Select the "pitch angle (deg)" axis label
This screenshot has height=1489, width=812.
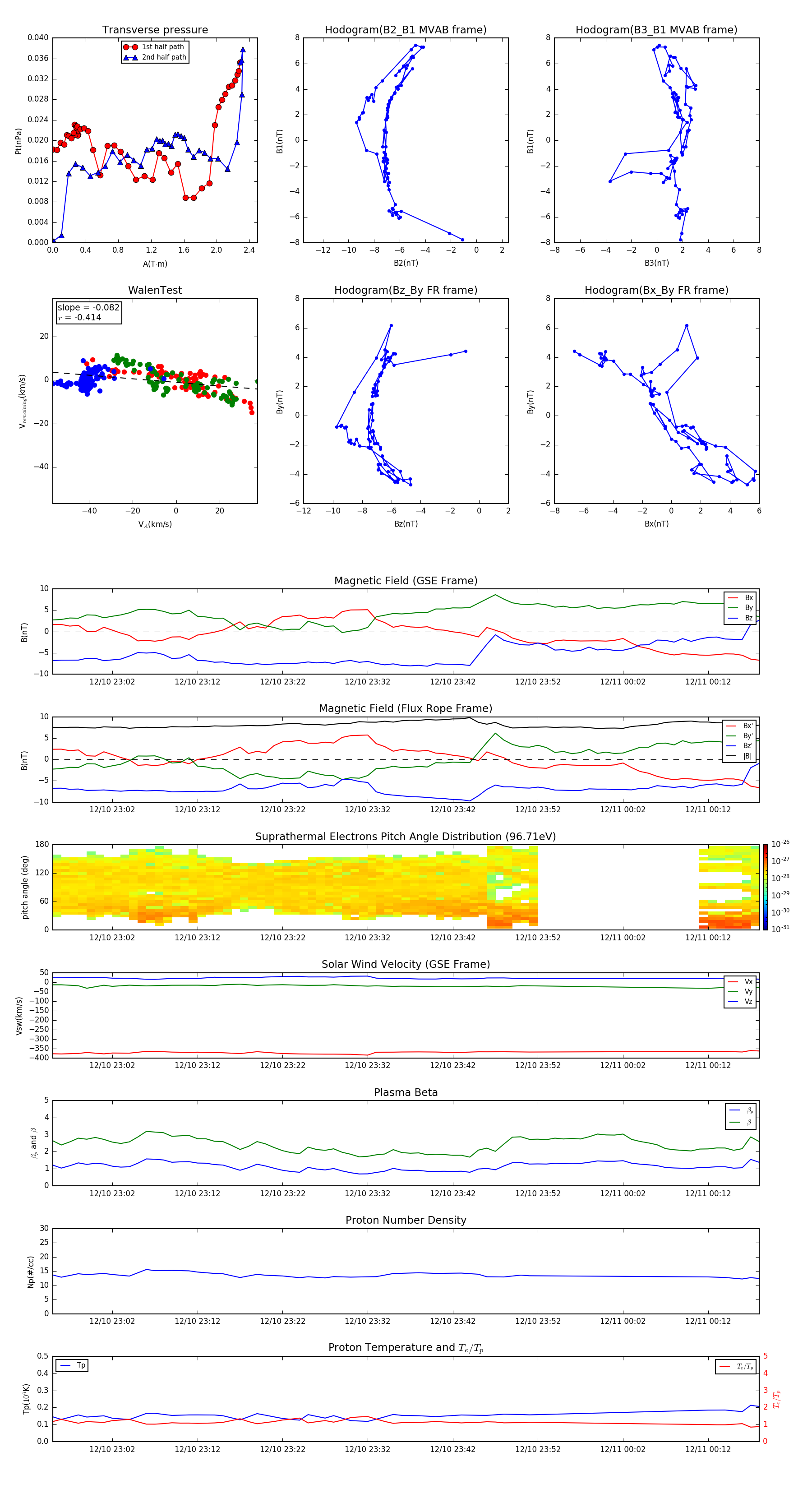point(25,887)
